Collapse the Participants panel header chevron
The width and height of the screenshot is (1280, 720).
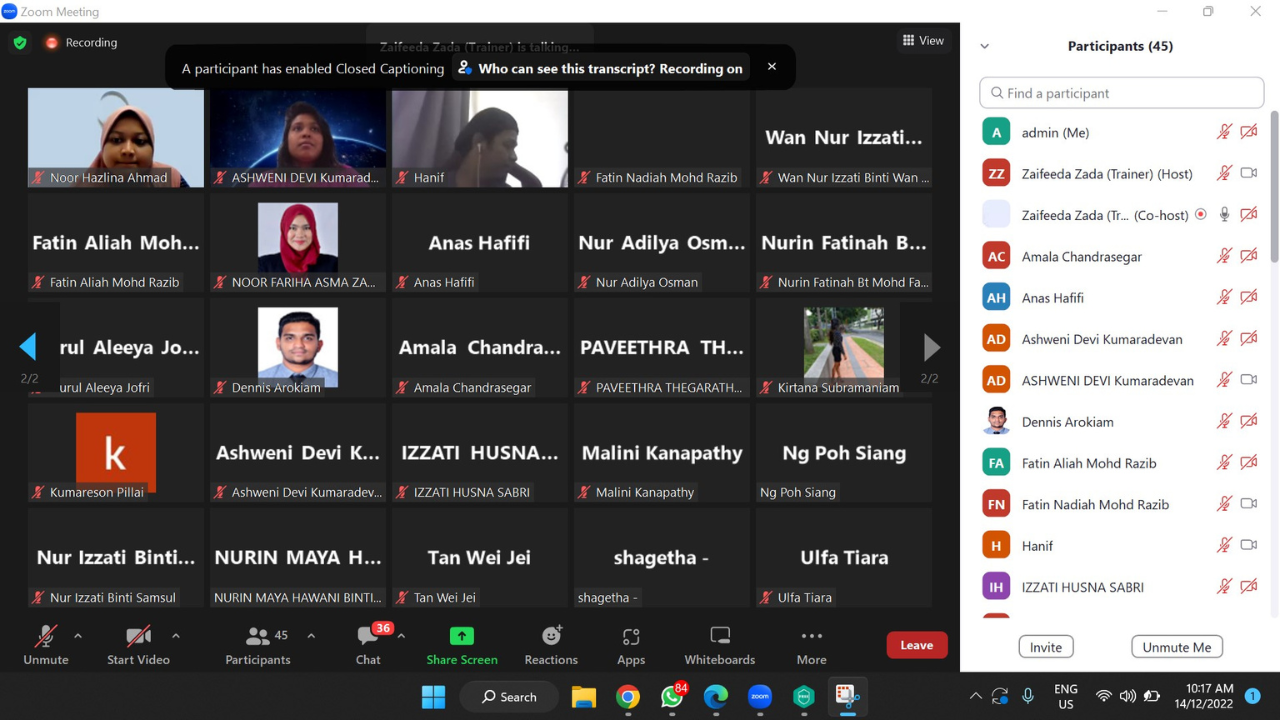pos(984,47)
